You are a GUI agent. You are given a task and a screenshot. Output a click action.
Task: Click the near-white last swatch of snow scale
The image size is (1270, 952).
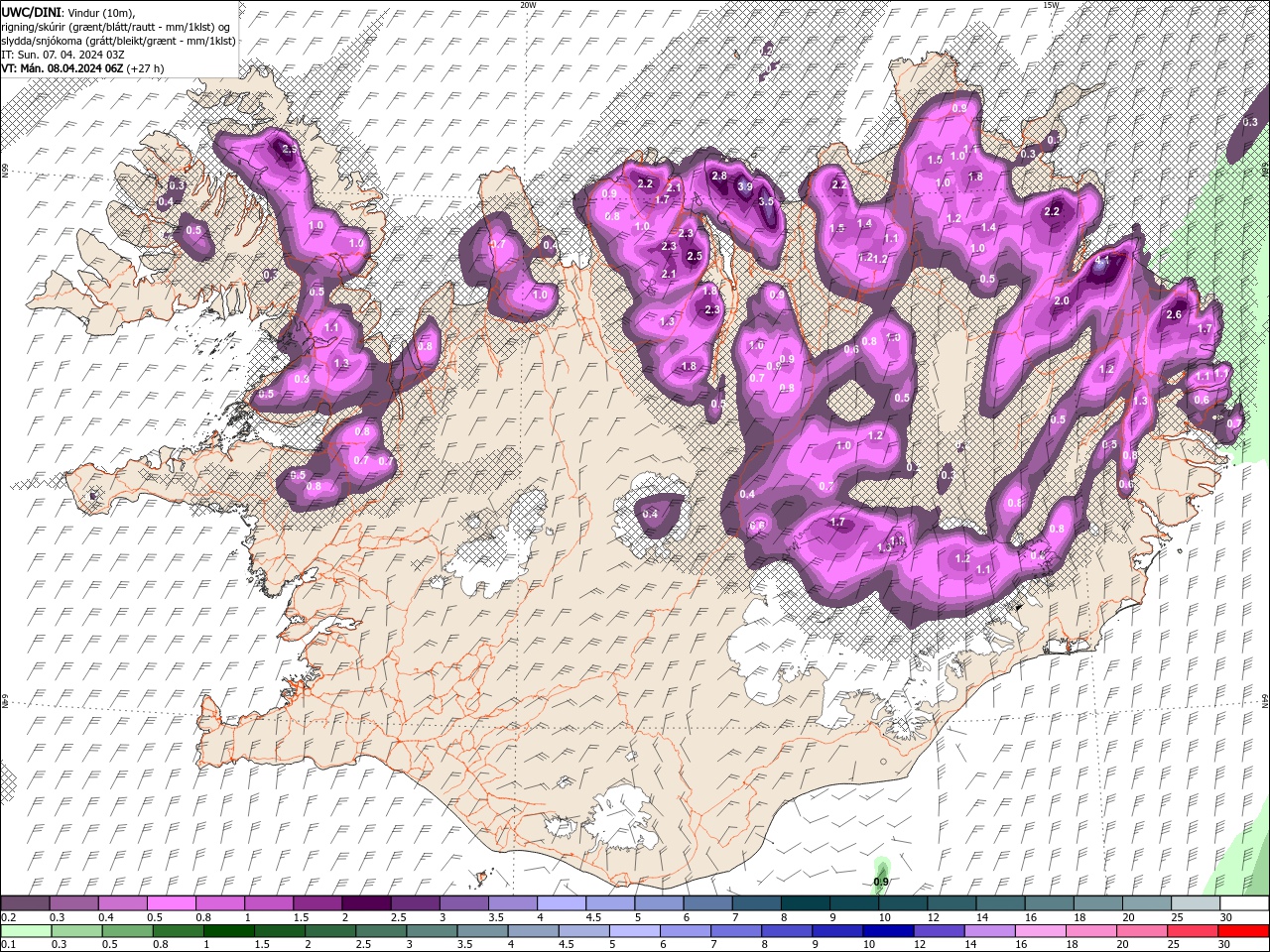tap(1244, 903)
